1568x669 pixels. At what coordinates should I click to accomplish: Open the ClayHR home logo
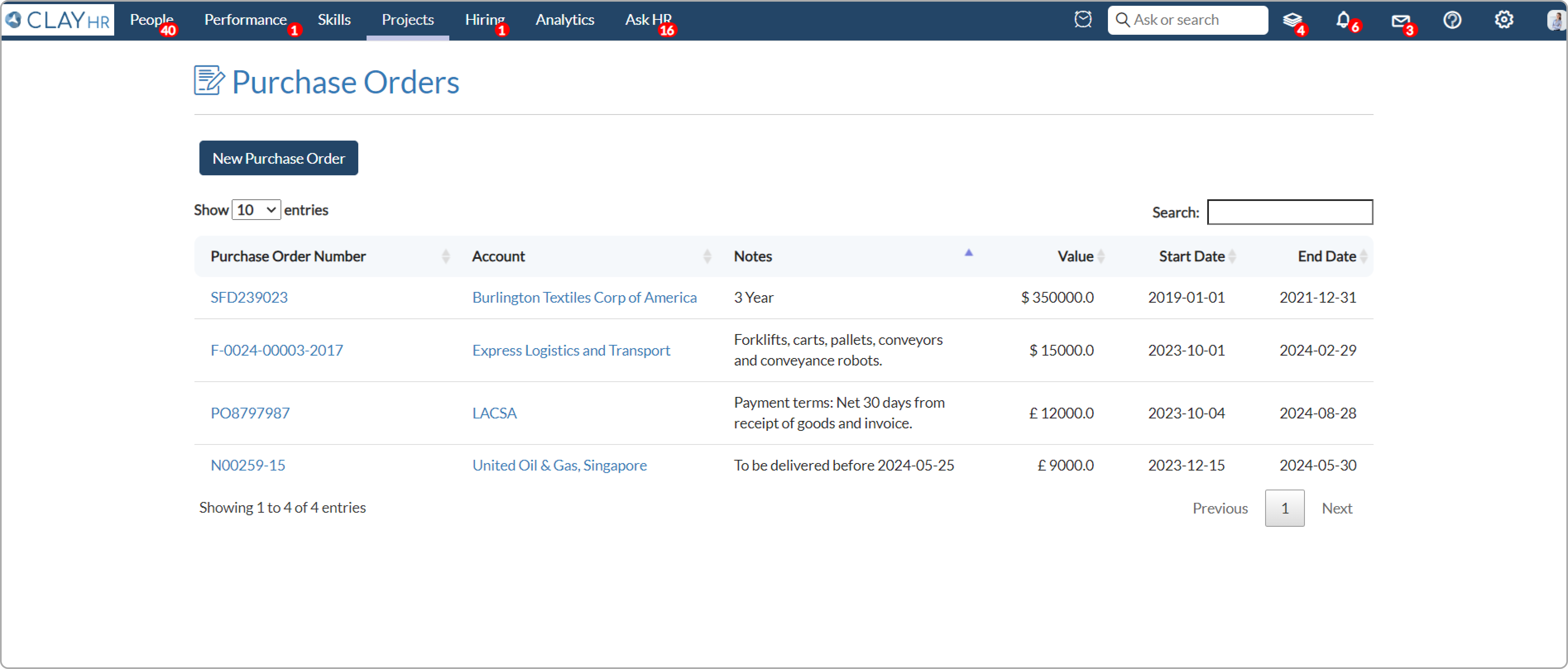[58, 20]
